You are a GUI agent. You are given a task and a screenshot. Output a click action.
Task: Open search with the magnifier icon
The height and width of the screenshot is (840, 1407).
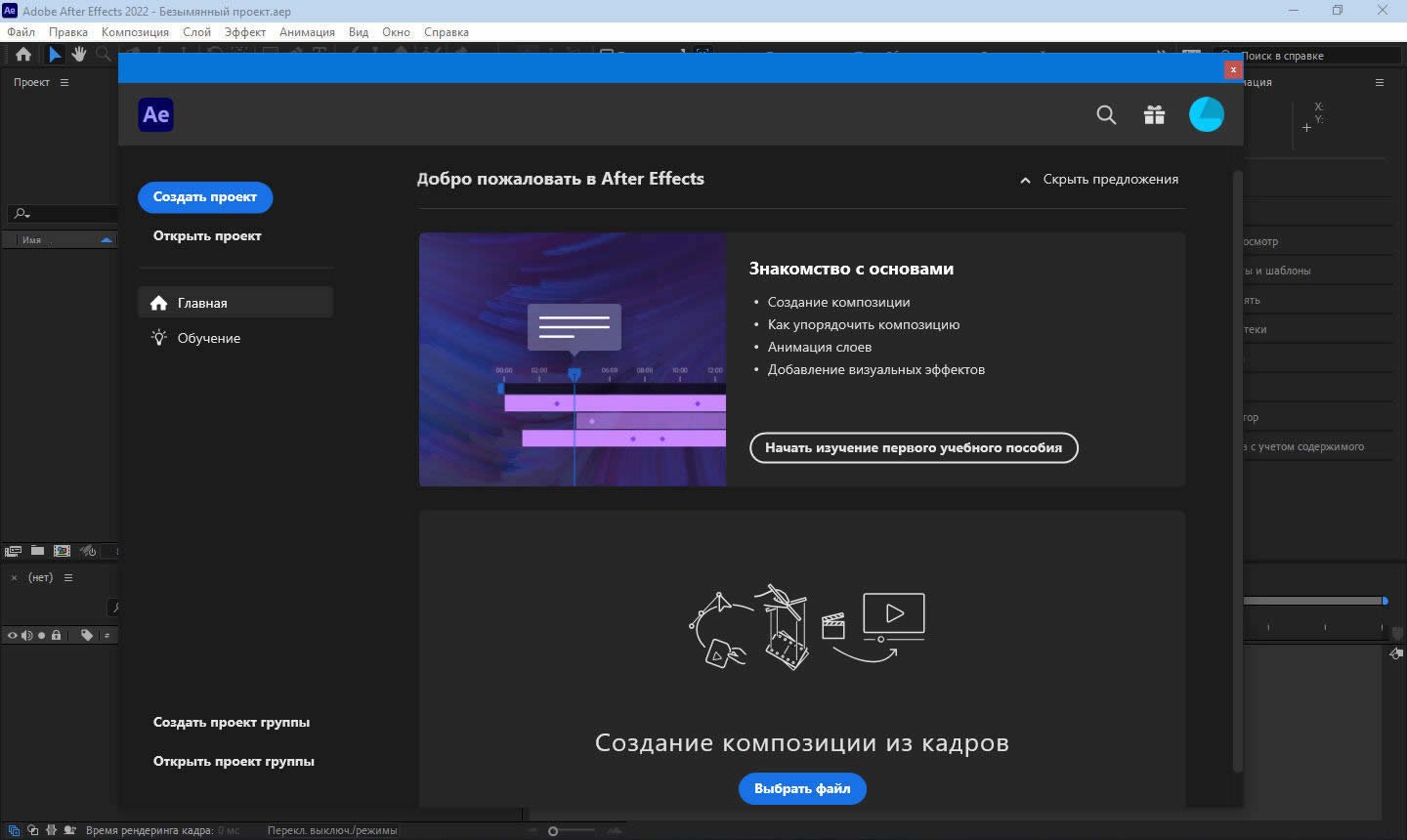pos(1106,115)
